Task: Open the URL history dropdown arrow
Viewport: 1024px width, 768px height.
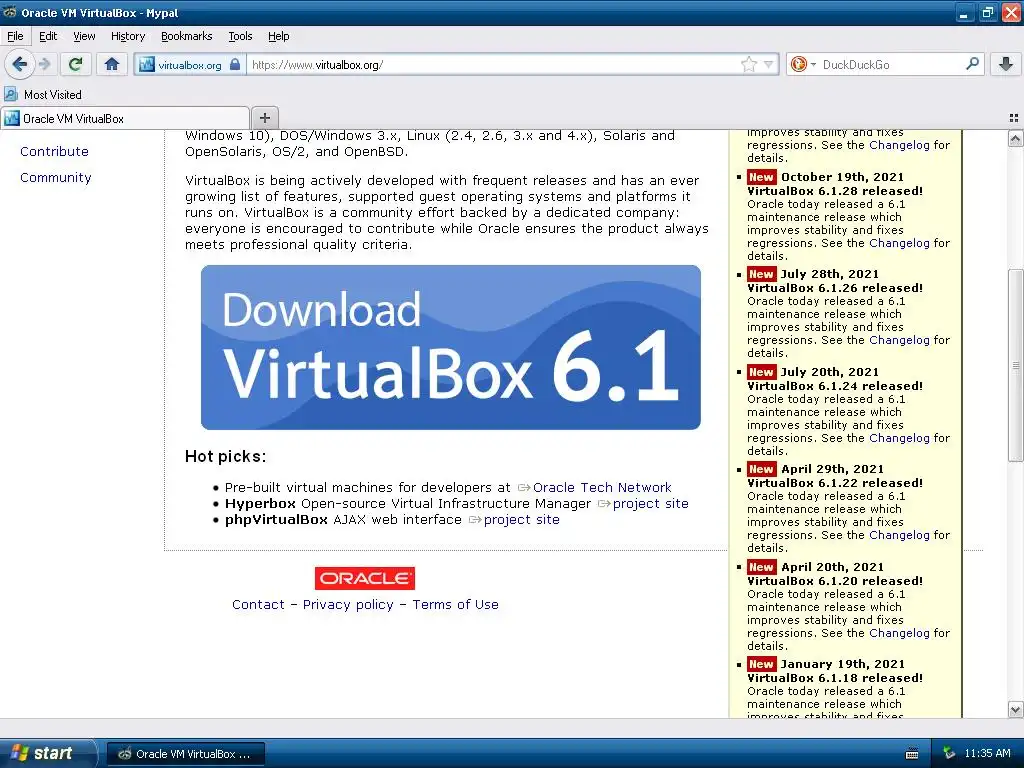Action: click(x=769, y=64)
